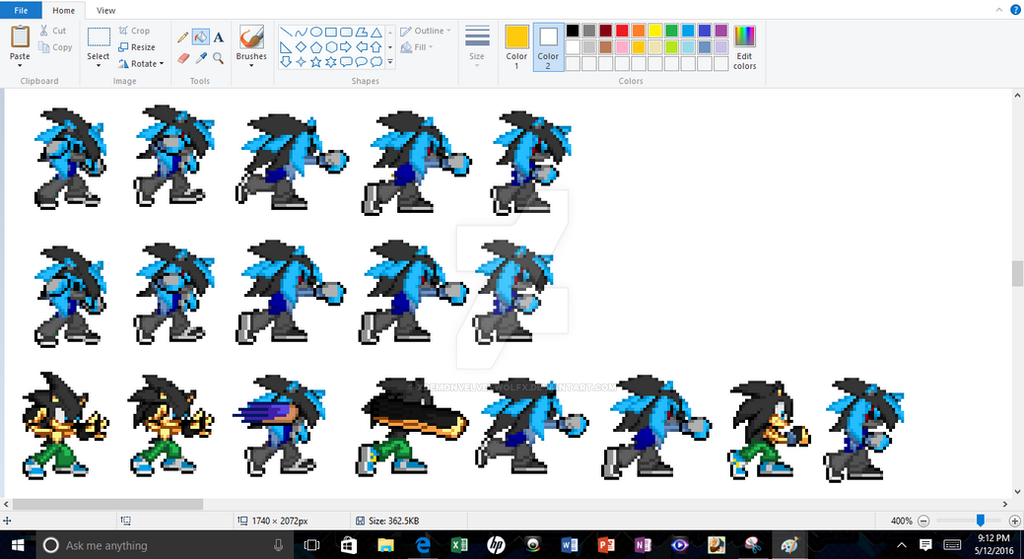
Task: Select the Pencil tool
Action: (183, 37)
